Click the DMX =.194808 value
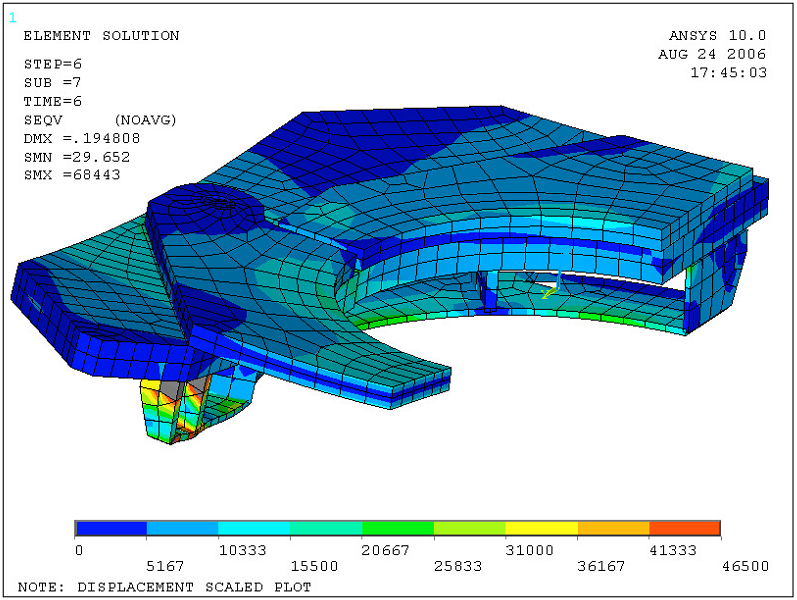Viewport: 797px width, 600px height. click(x=82, y=138)
